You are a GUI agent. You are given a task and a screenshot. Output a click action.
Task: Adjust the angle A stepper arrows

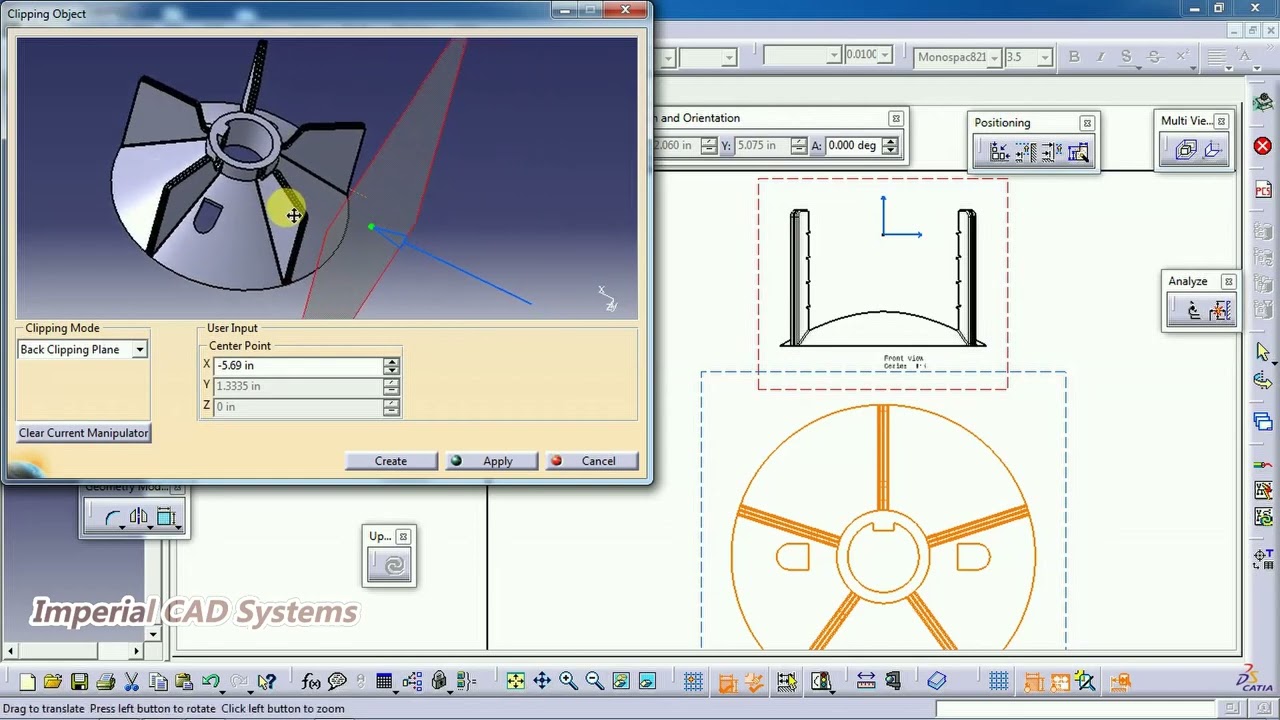pos(890,146)
